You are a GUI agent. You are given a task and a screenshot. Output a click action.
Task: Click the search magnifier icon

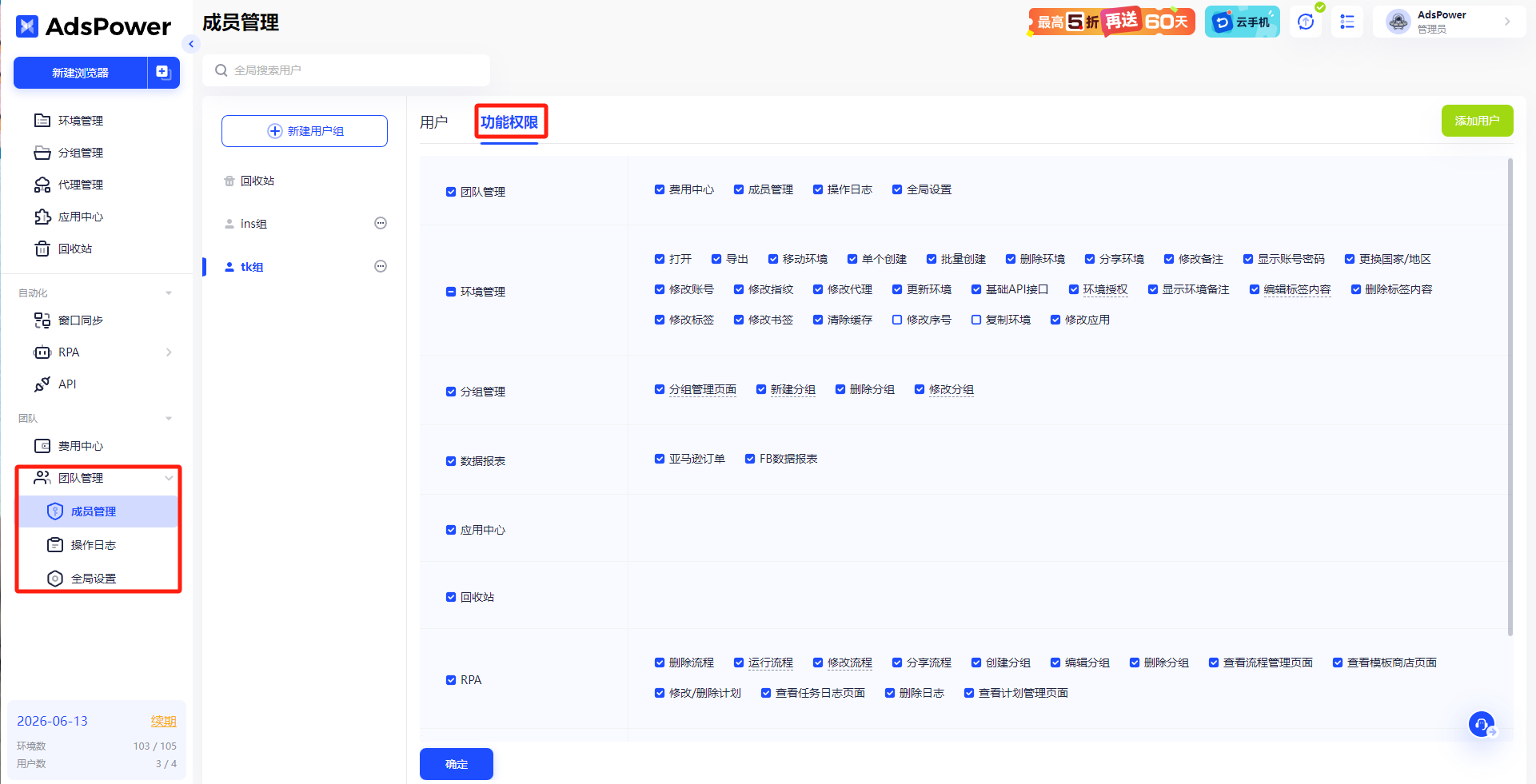click(221, 70)
